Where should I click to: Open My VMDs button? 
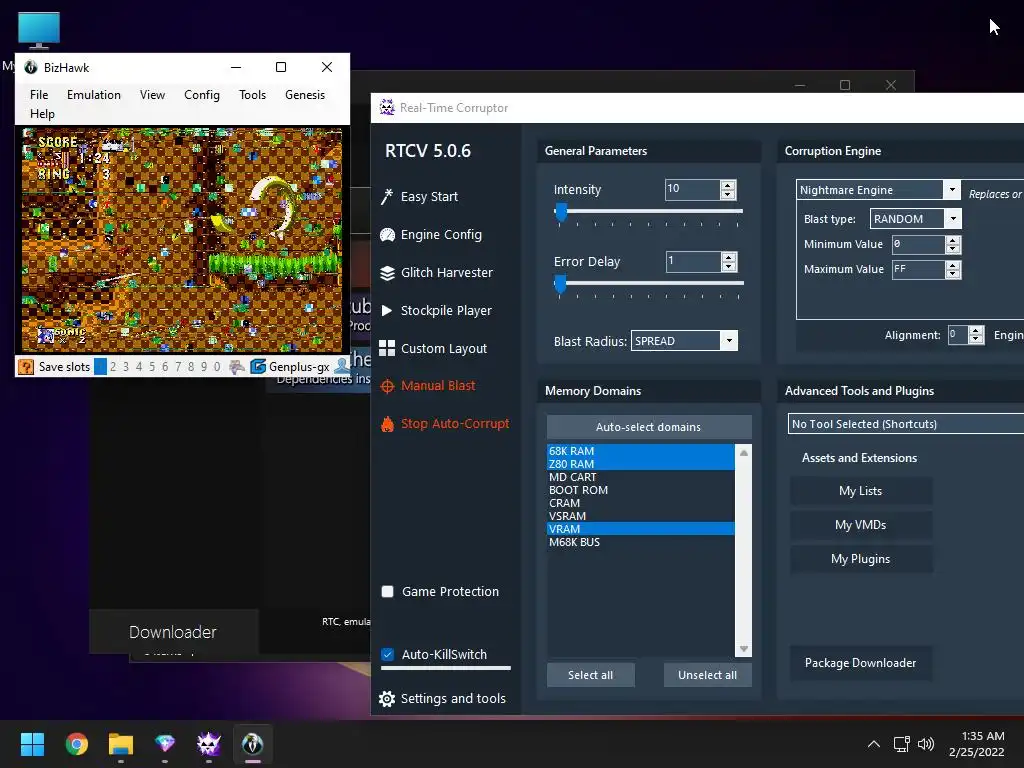pyautogui.click(x=861, y=525)
